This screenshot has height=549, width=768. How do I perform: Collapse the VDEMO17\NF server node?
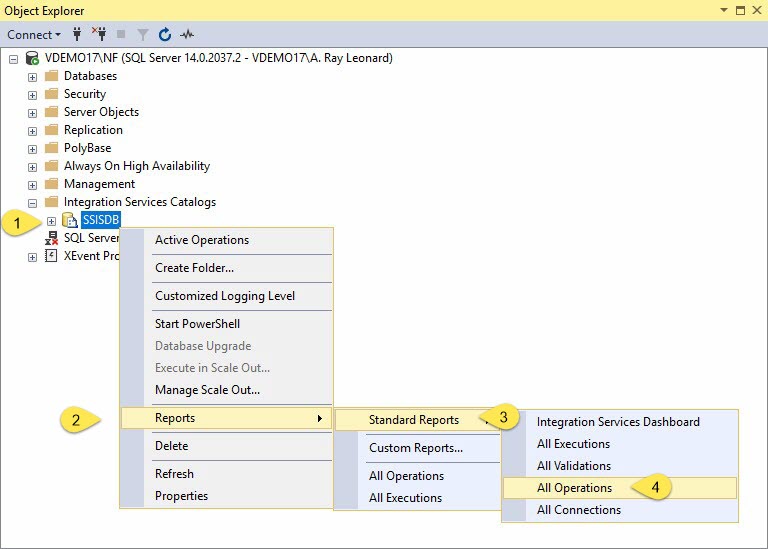14,59
